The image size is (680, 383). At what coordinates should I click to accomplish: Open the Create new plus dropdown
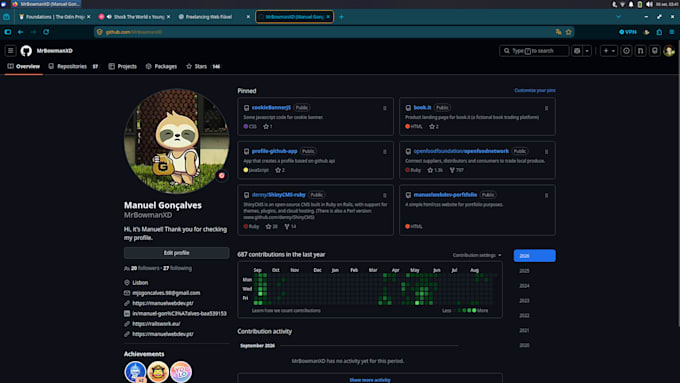click(609, 51)
